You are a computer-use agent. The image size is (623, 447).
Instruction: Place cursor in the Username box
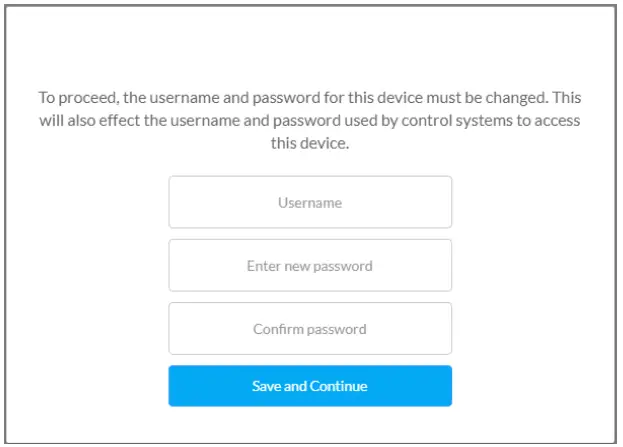[310, 202]
